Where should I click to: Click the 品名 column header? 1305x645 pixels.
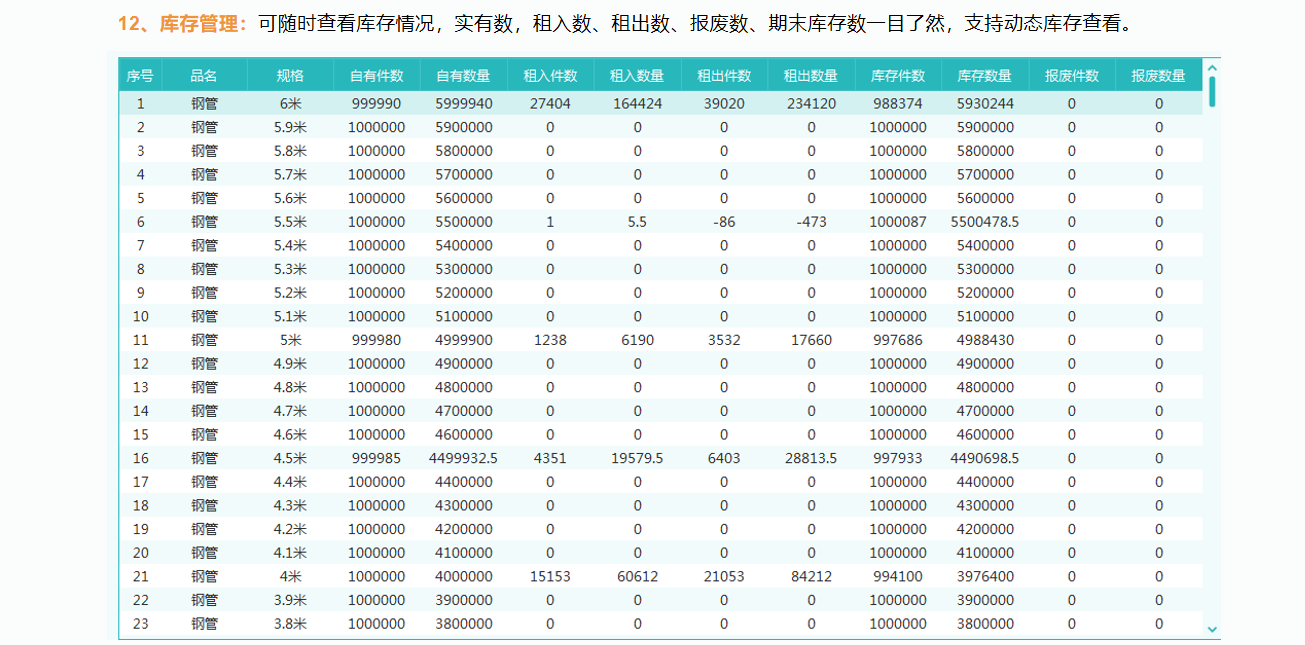click(204, 75)
